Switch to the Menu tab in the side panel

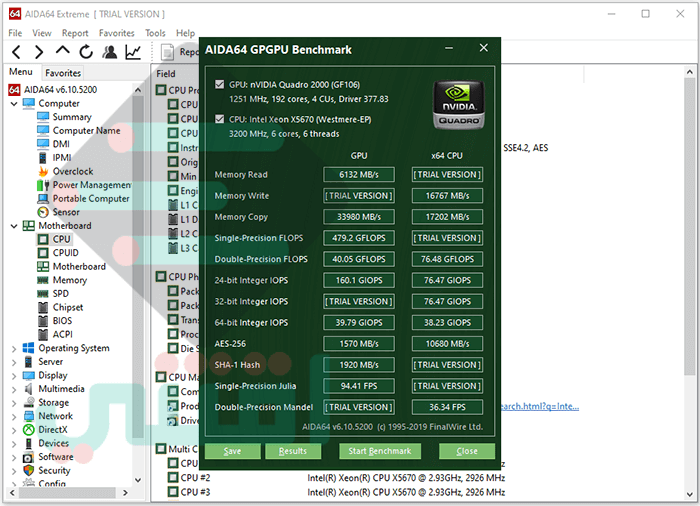pyautogui.click(x=21, y=72)
